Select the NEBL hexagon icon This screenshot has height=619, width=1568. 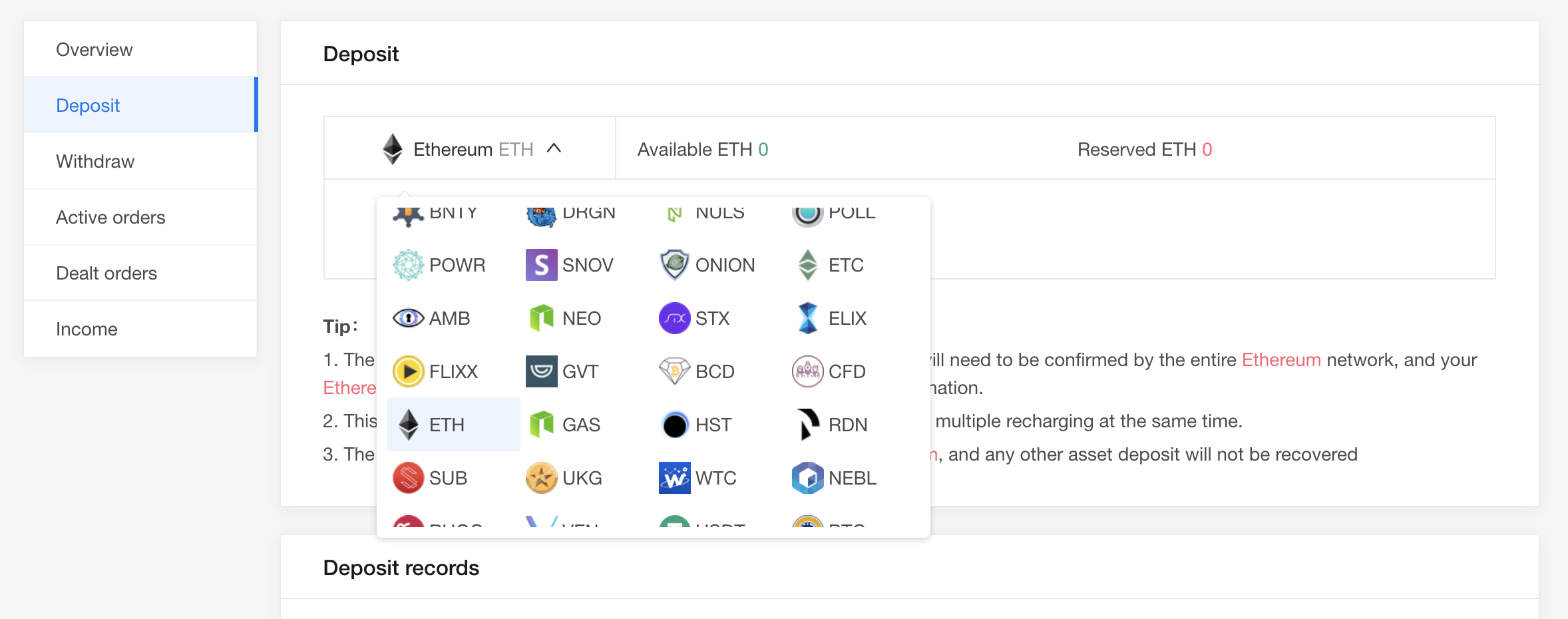coord(807,478)
